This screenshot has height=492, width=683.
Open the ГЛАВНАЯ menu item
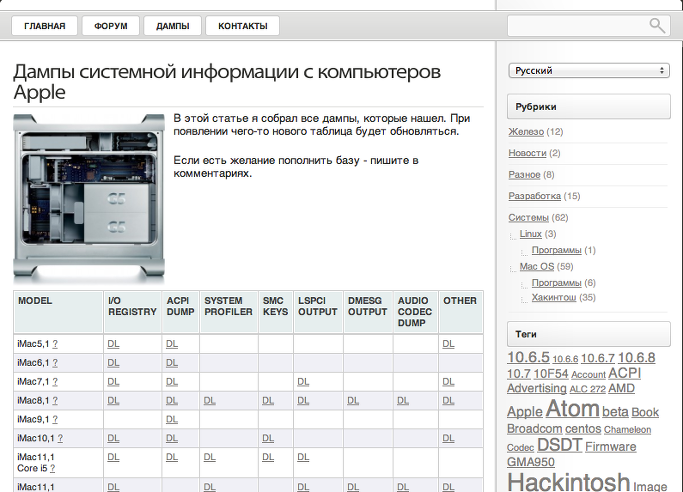coord(44,26)
